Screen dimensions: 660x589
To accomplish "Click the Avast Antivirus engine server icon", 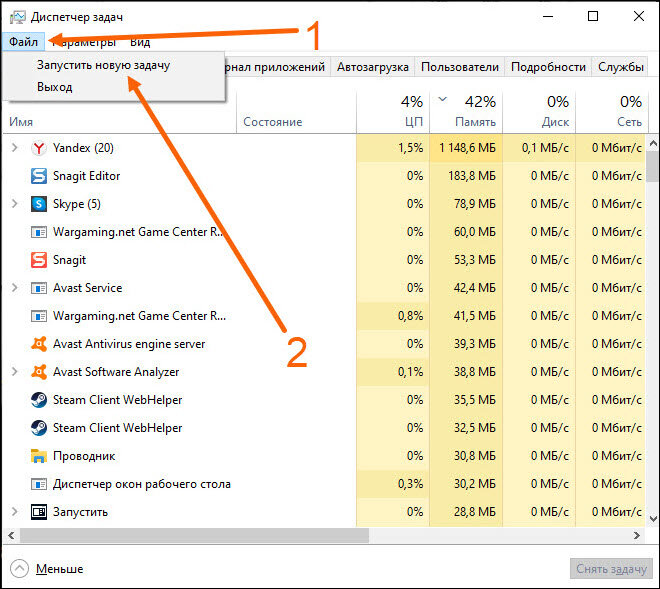I will pyautogui.click(x=39, y=344).
